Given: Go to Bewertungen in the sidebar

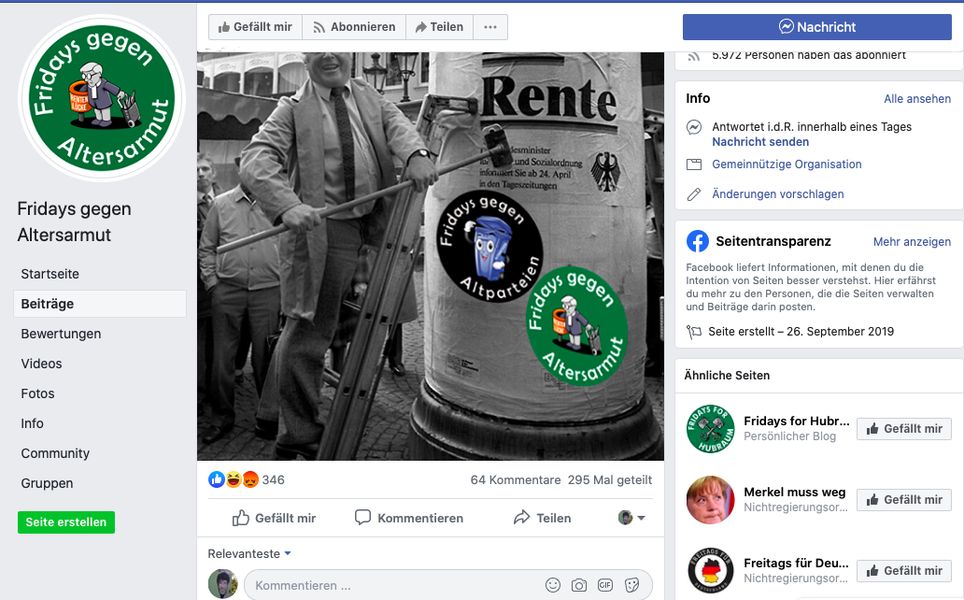Looking at the screenshot, I should tap(61, 334).
